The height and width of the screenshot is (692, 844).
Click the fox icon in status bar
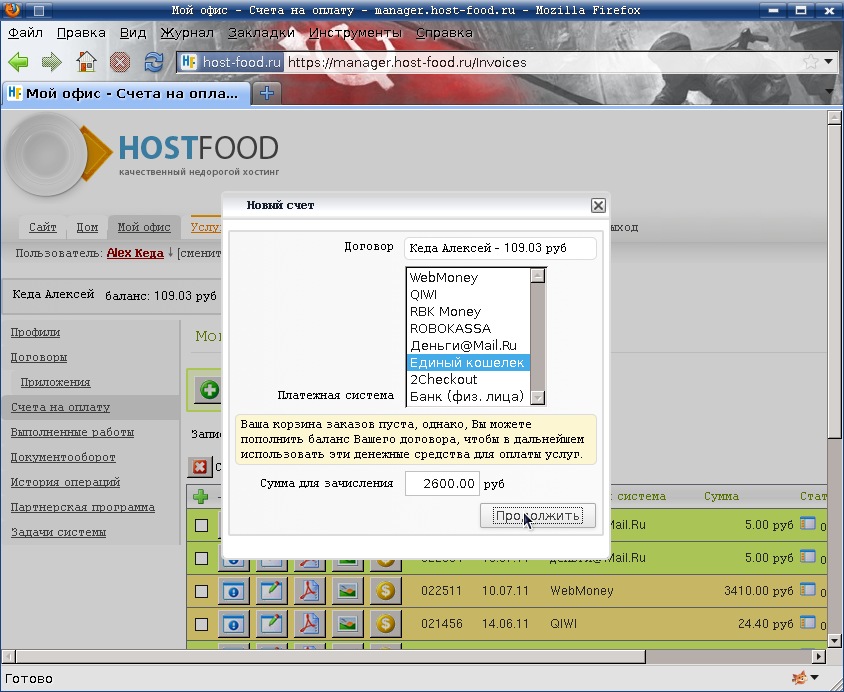(x=800, y=678)
